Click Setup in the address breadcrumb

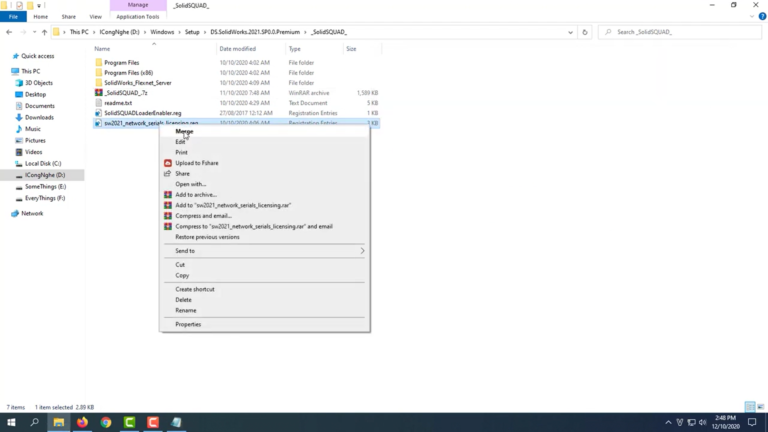click(192, 32)
